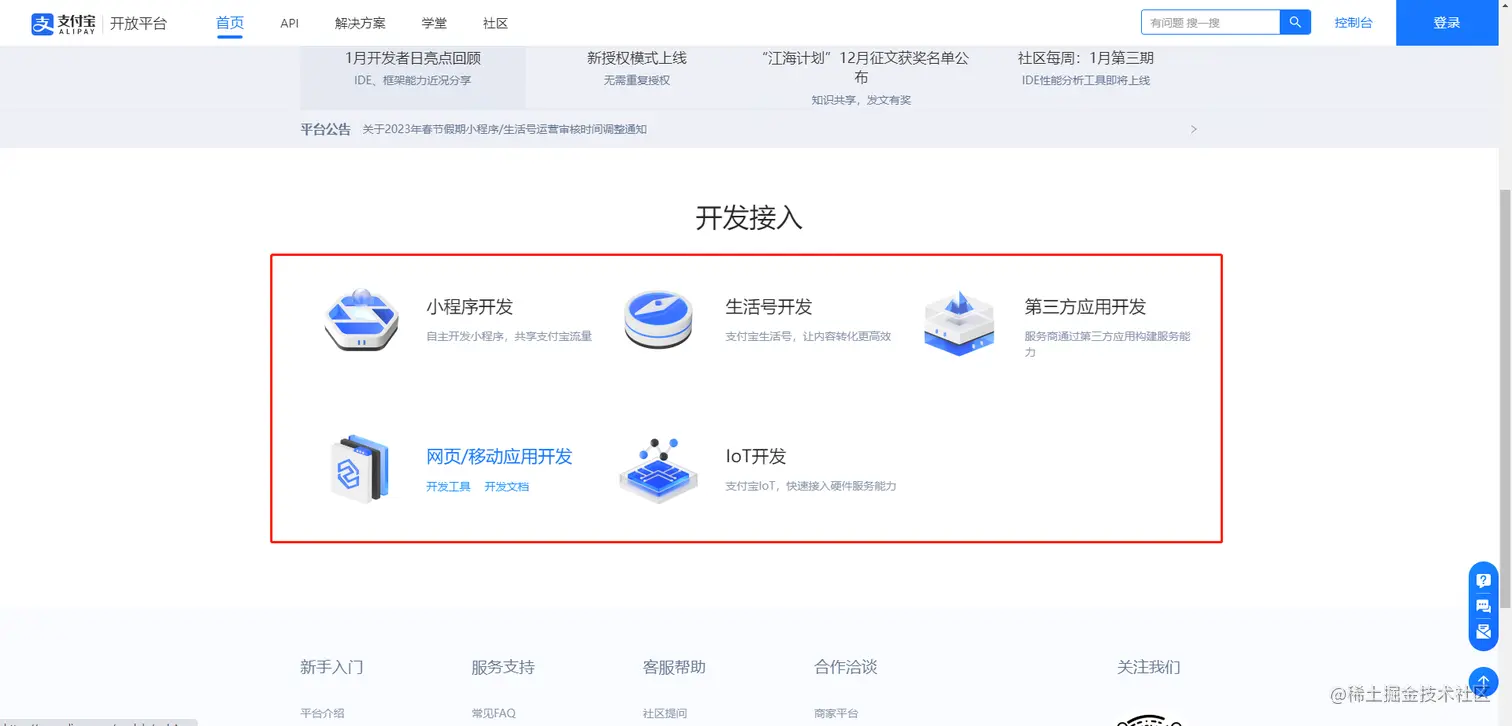Open the 控制台 link

1353,23
